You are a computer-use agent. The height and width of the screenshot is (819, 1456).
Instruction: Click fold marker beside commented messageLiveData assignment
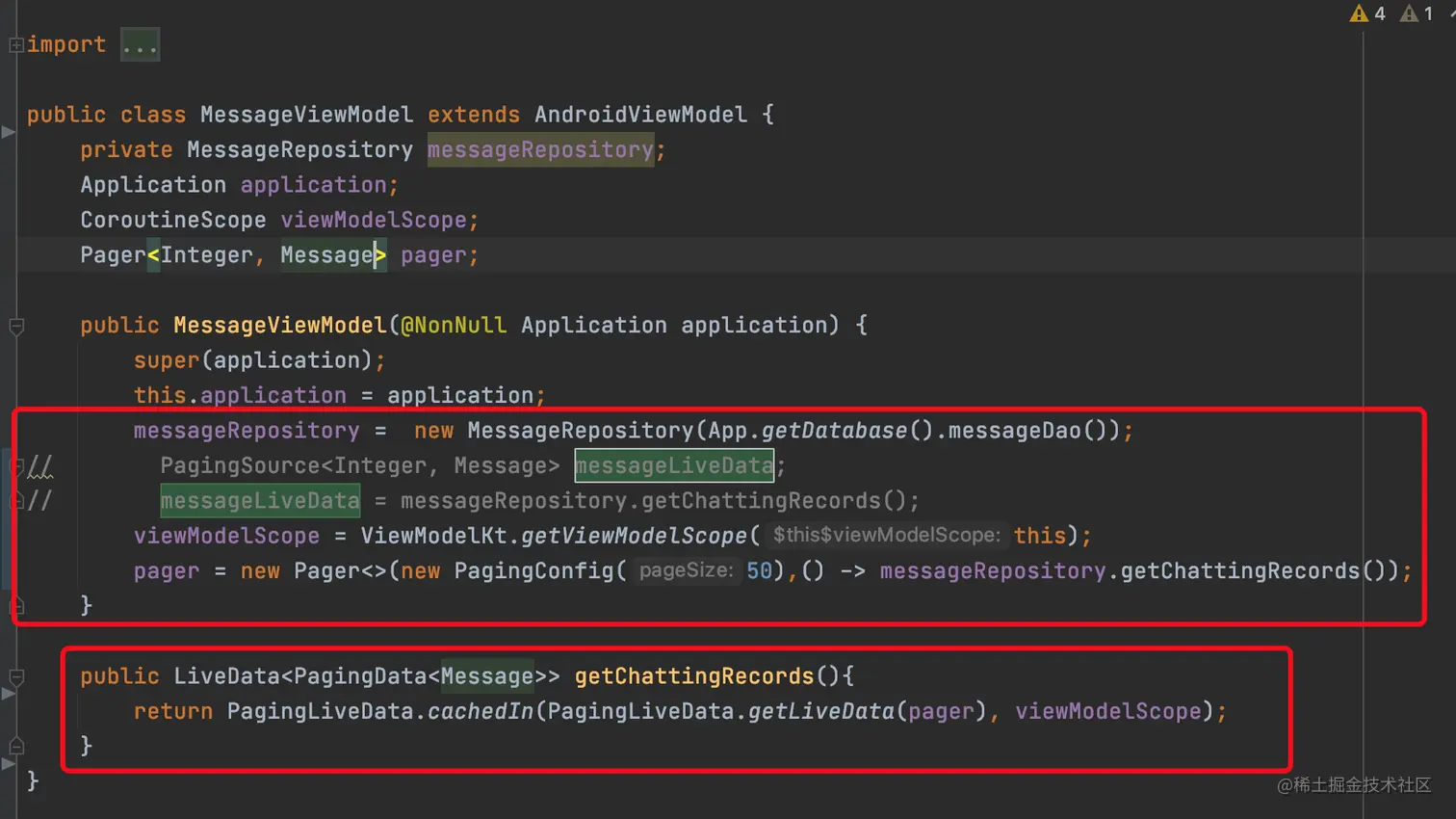16,501
